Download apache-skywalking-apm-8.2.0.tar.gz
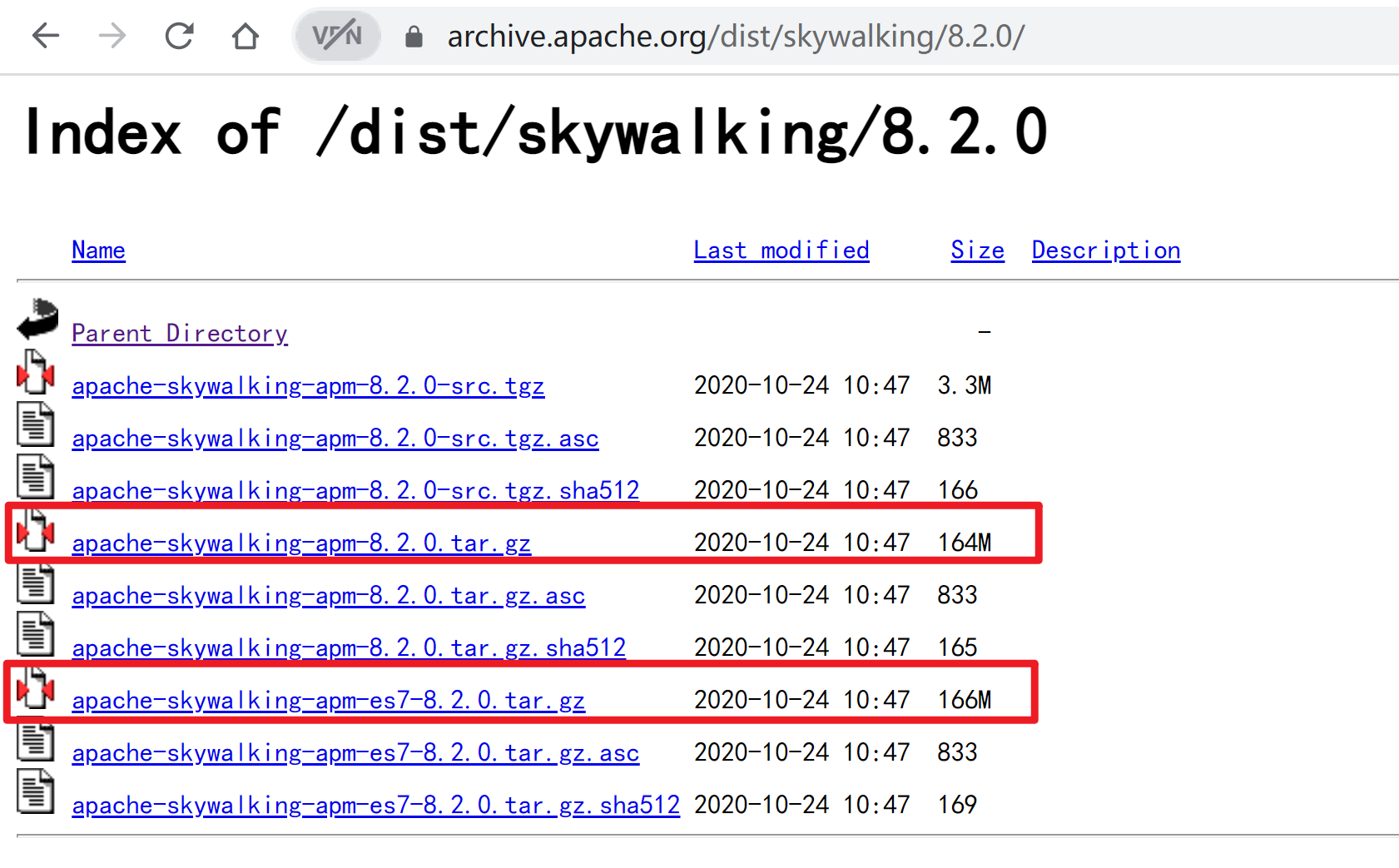Viewport: 1399px width, 868px height. coord(301,543)
